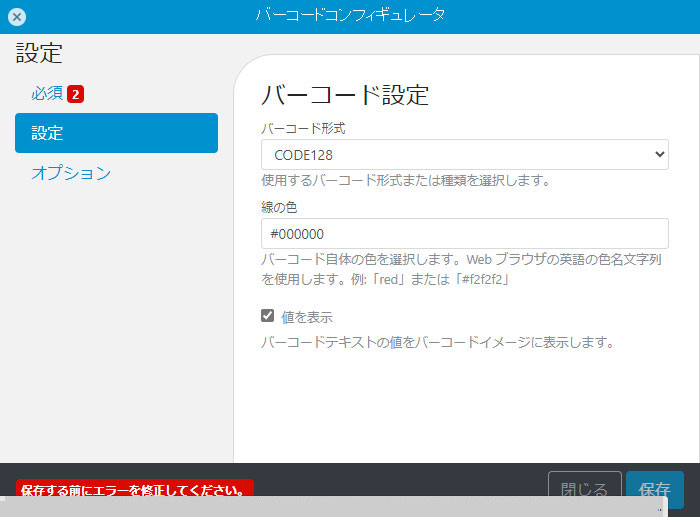Open the 必須 section in sidebar

(x=47, y=94)
